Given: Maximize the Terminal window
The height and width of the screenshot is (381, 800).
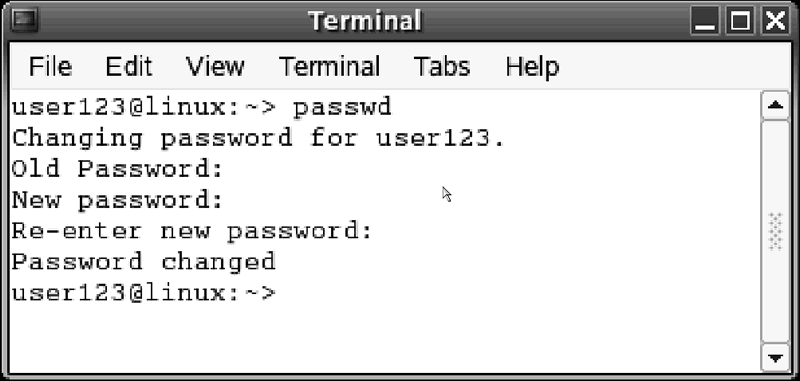Looking at the screenshot, I should [740, 21].
